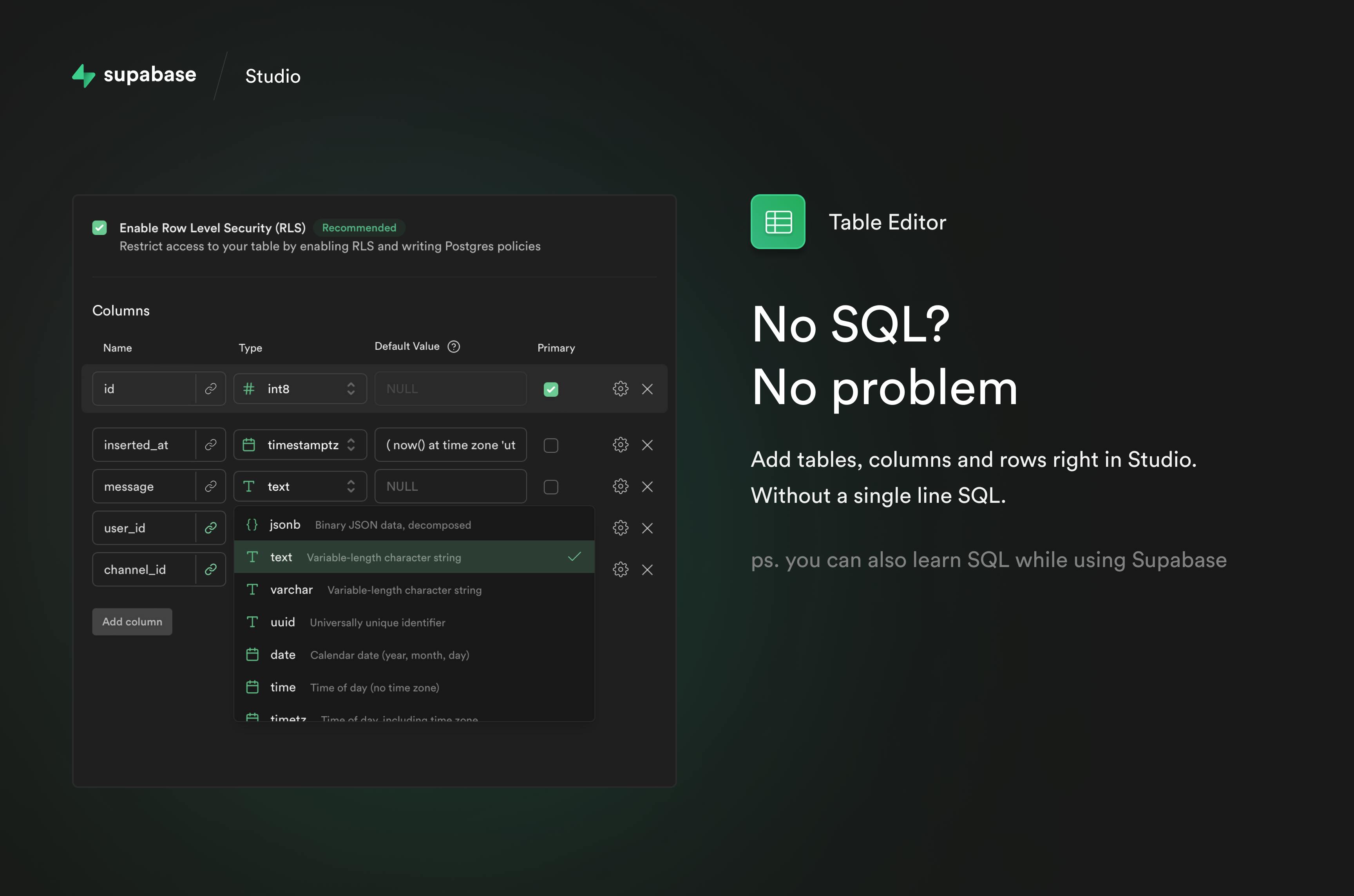Click the Type column header
1354x896 pixels.
coord(250,348)
